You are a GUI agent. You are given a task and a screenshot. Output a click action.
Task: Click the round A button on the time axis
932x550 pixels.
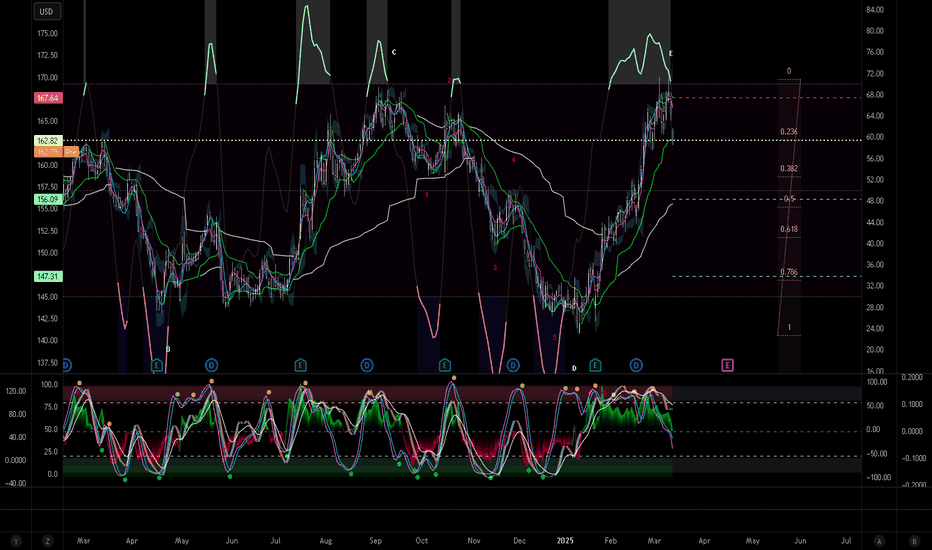(879, 541)
